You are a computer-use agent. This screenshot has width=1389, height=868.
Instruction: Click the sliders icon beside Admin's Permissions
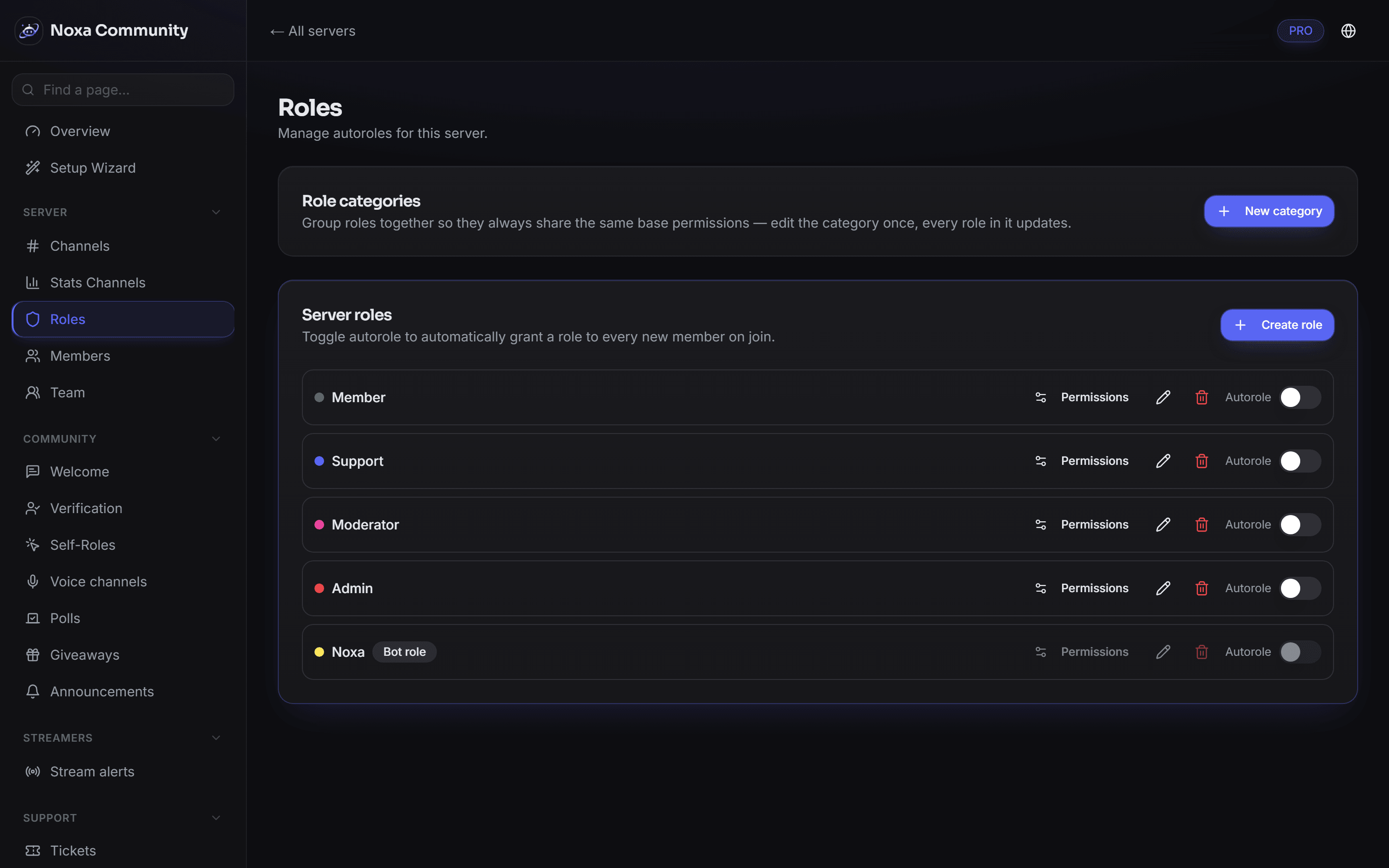tap(1041, 588)
